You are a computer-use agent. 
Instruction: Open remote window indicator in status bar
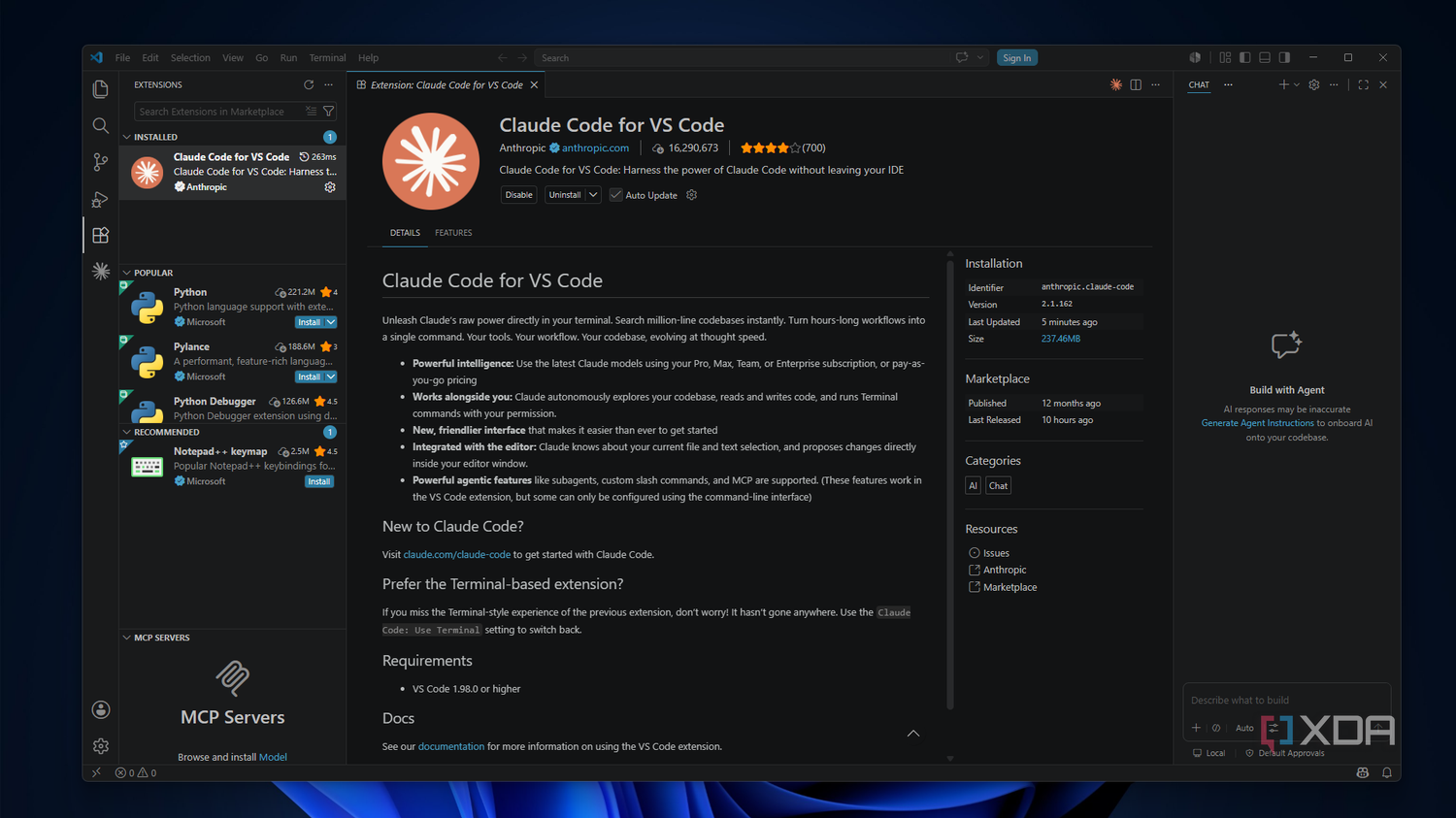(96, 773)
